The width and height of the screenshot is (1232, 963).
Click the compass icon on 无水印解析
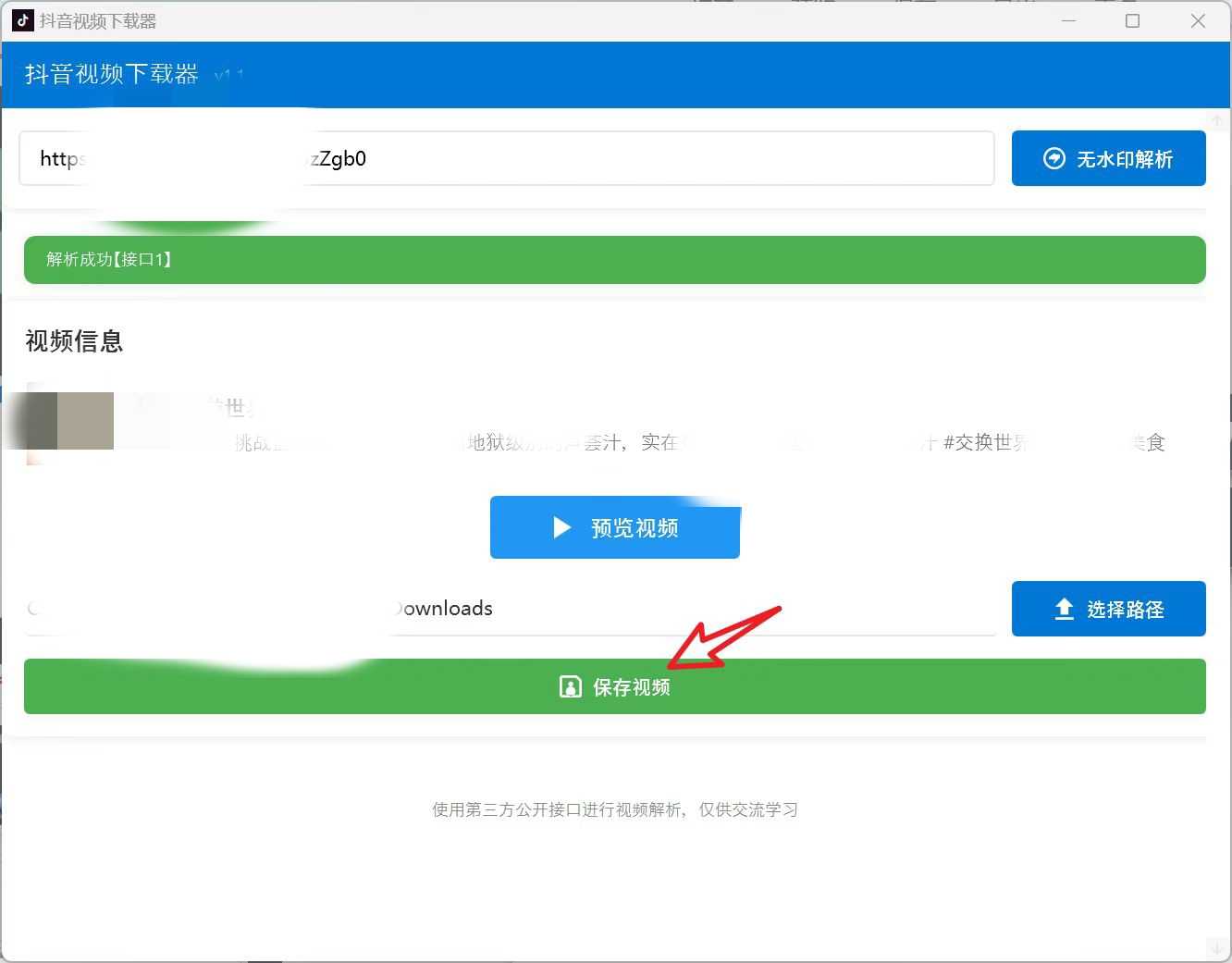[1053, 158]
